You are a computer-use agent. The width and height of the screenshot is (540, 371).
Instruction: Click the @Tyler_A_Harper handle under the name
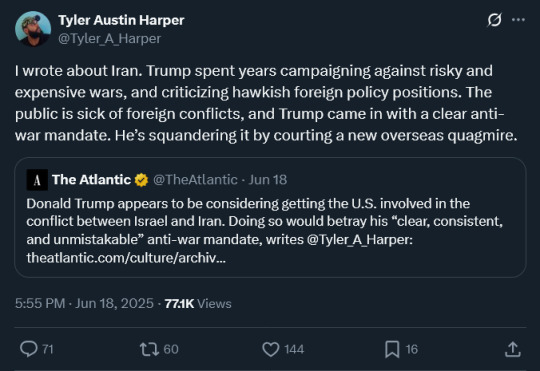[110, 39]
